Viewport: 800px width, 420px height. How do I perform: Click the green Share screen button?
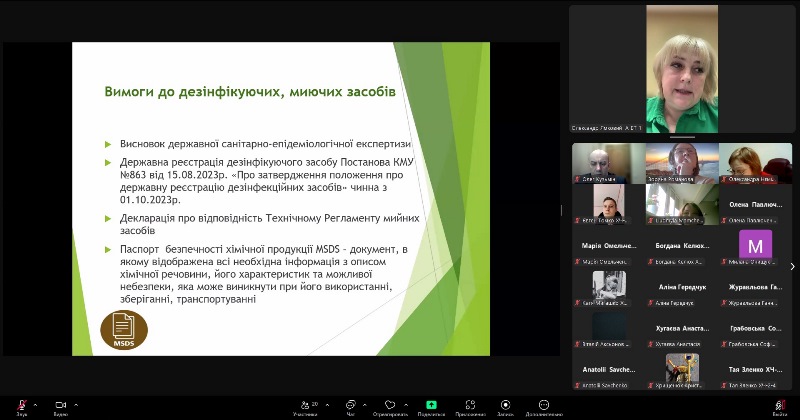click(431, 405)
